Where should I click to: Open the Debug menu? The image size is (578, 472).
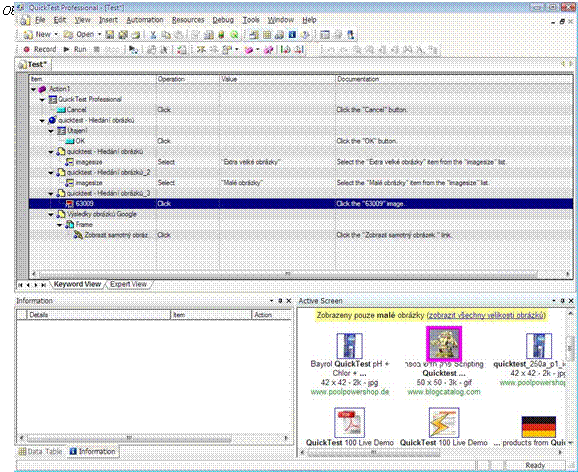(223, 20)
